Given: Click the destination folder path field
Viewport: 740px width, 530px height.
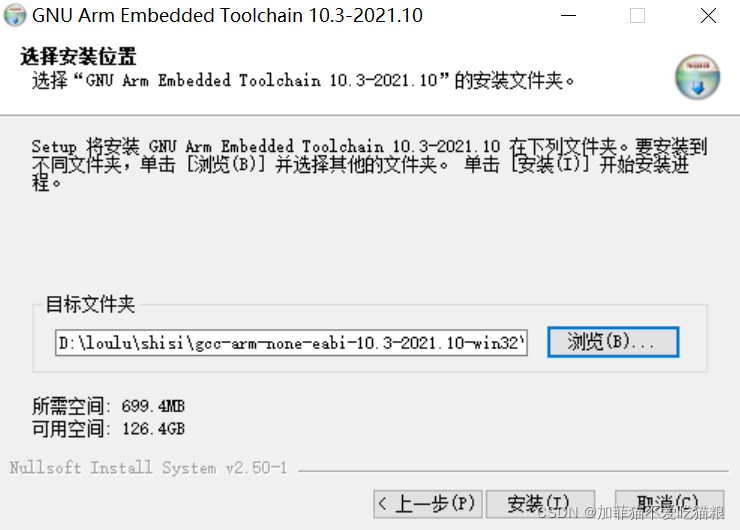Looking at the screenshot, I should [x=291, y=343].
